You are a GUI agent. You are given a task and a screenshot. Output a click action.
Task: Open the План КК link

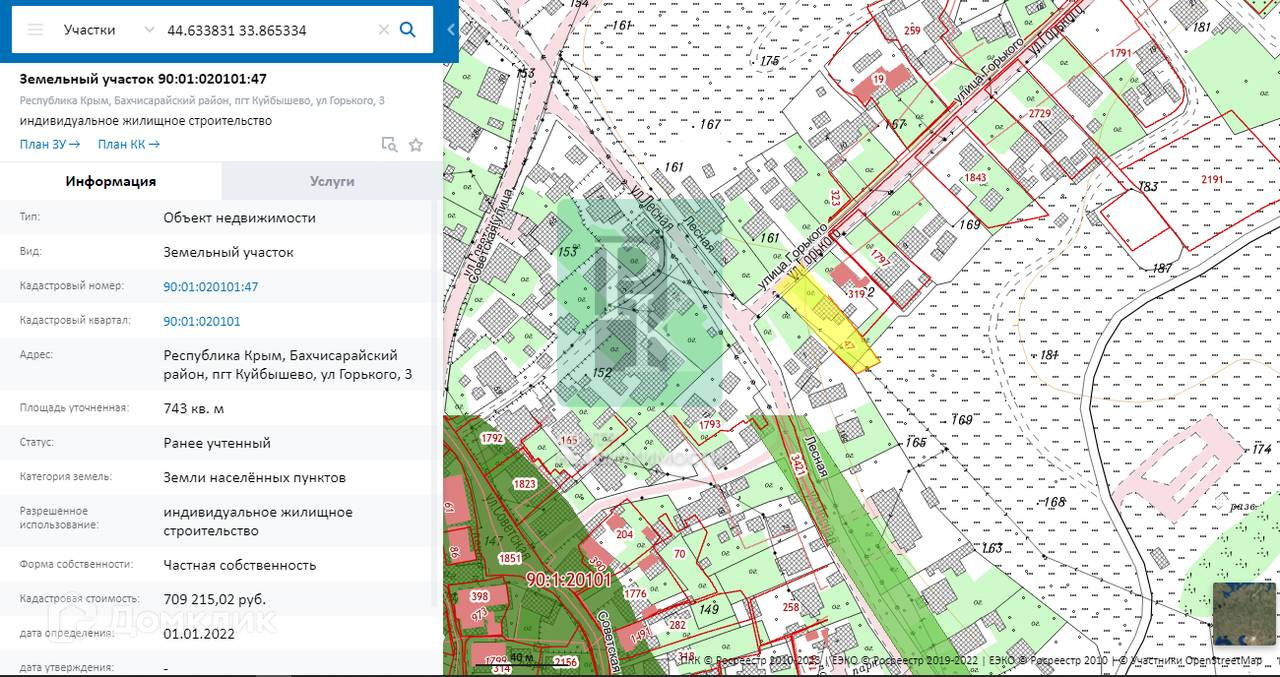(x=128, y=144)
